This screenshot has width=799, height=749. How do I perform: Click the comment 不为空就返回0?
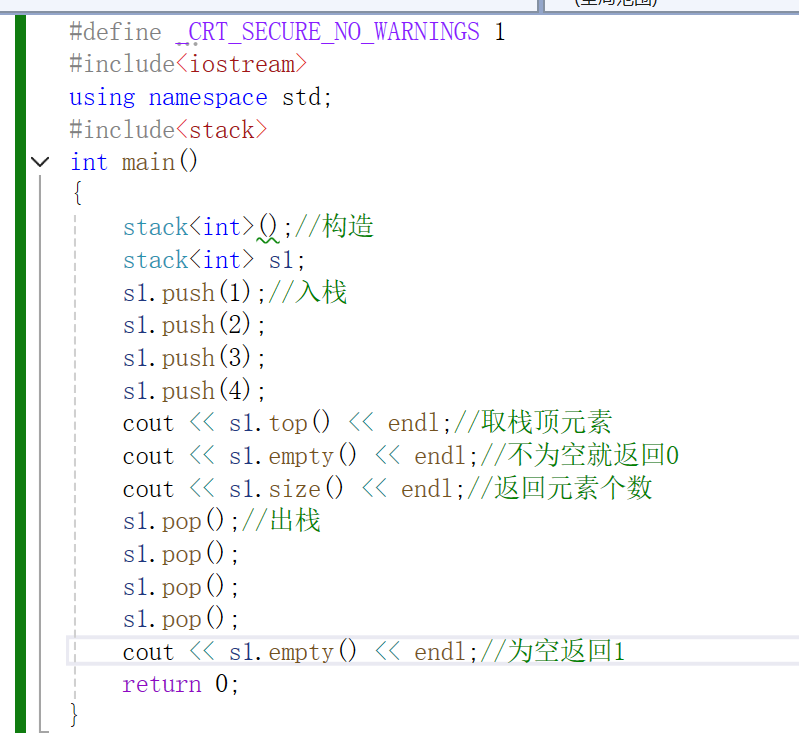point(579,456)
